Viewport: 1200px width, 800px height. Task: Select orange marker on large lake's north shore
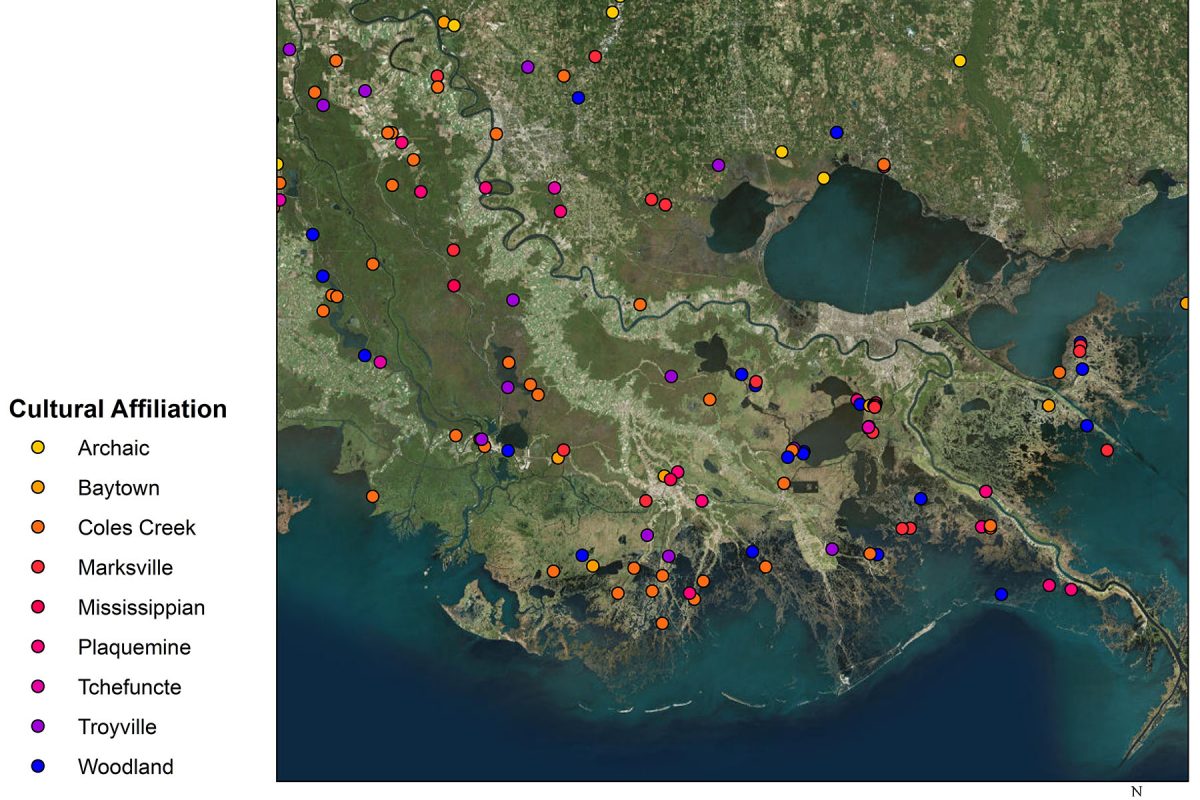pyautogui.click(x=884, y=165)
